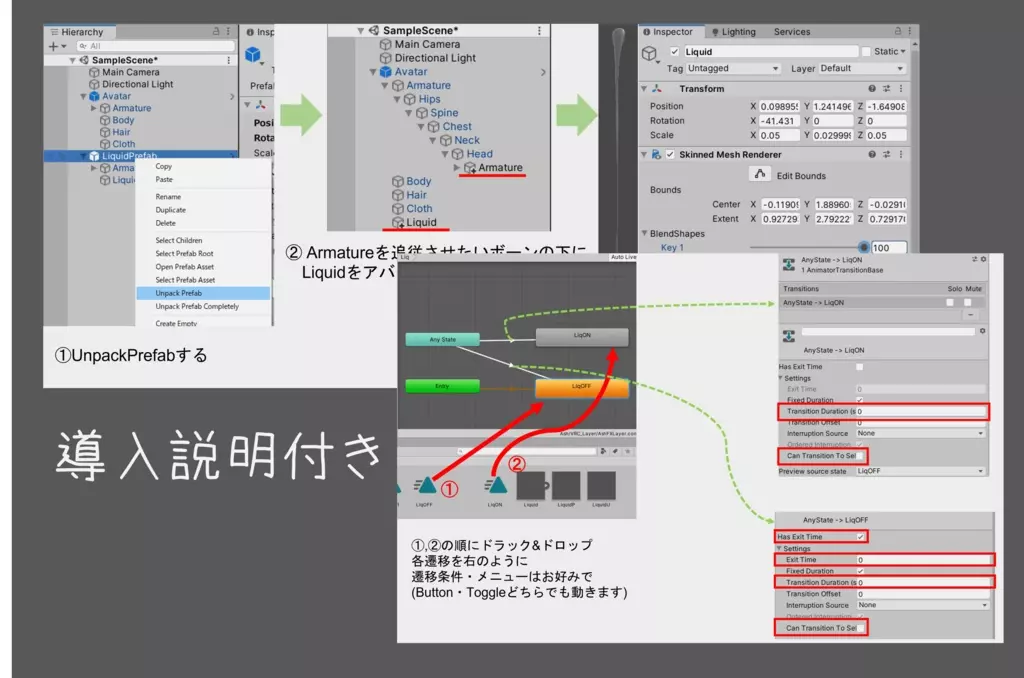
Task: Click the transition icon beside AnimatorTransitionBase
Action: click(789, 265)
